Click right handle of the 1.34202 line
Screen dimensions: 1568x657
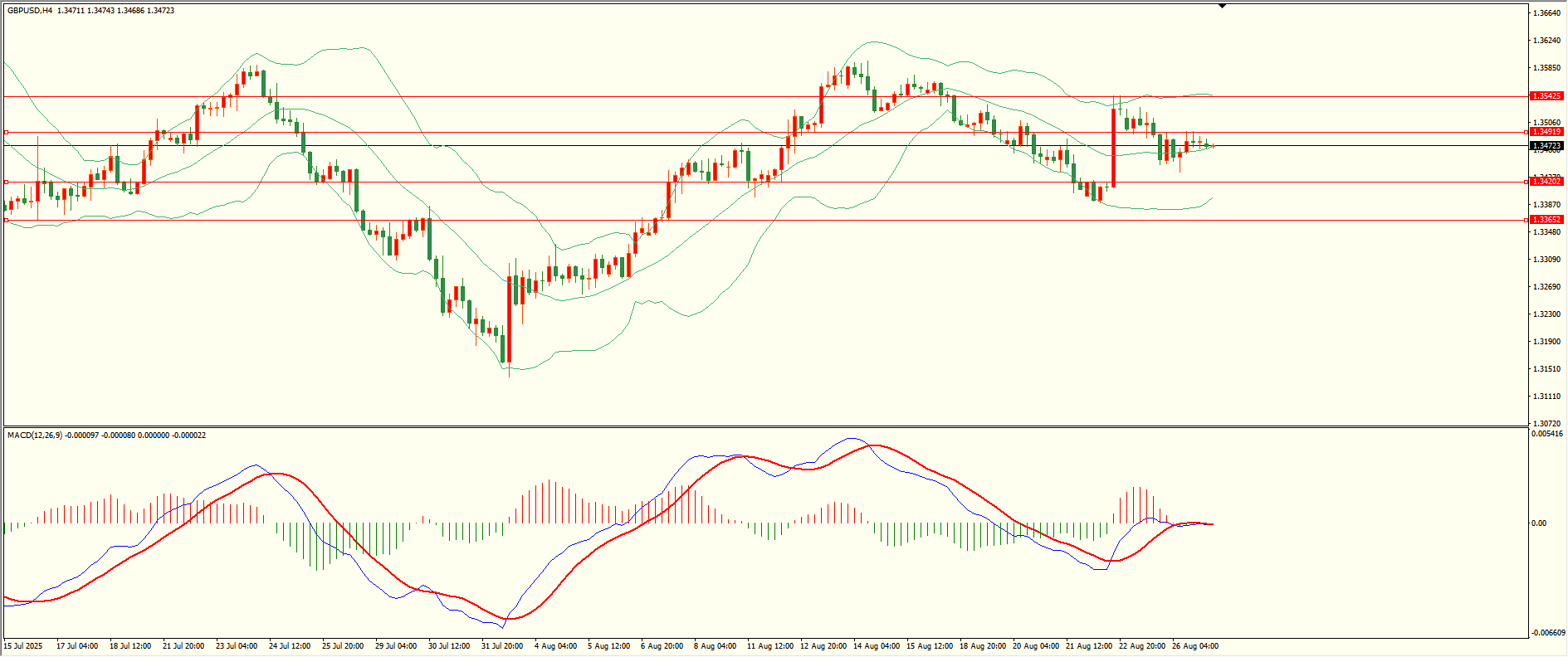1526,182
